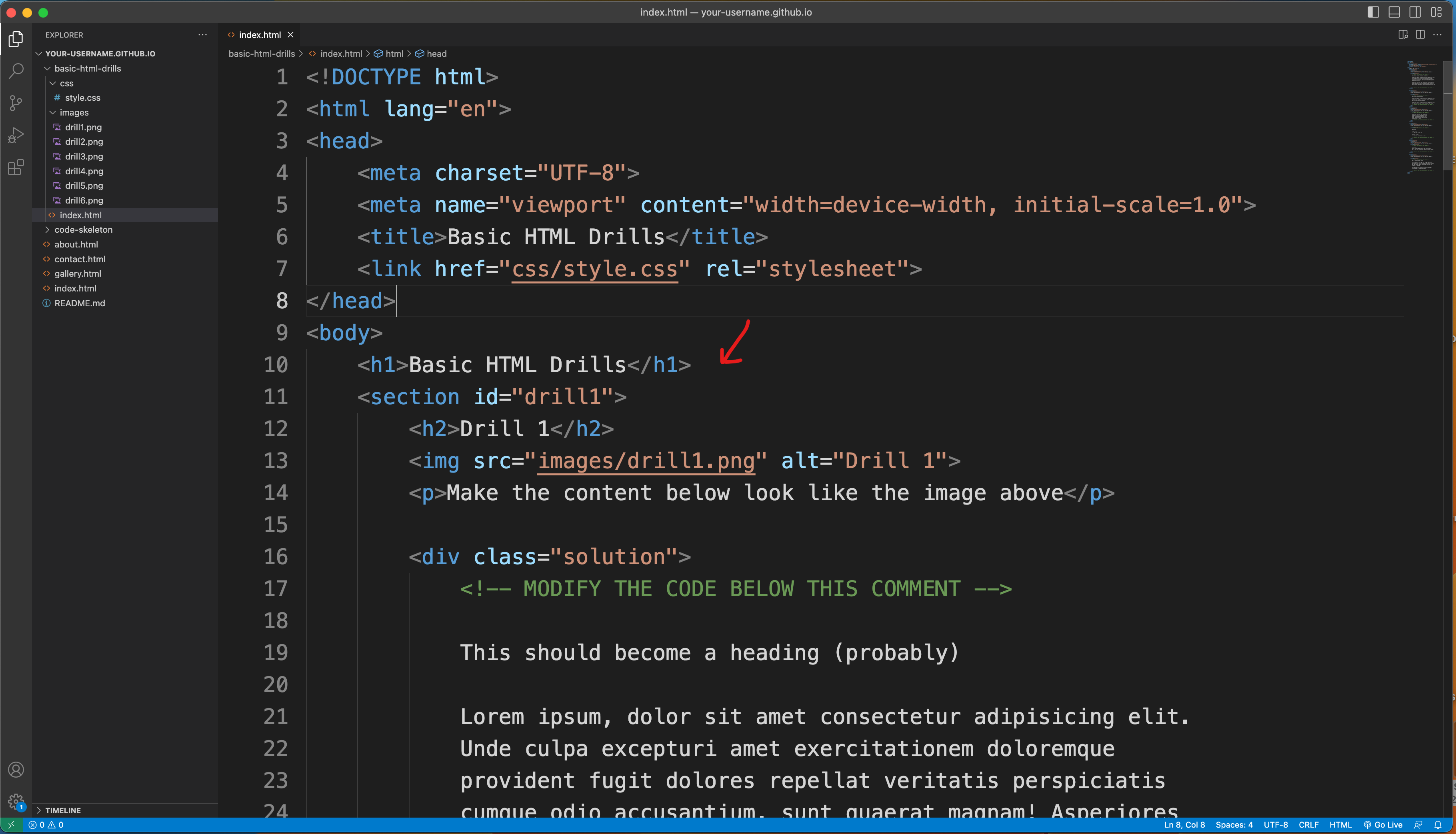Change language mode HTML
This screenshot has height=834, width=1456.
tap(1340, 825)
